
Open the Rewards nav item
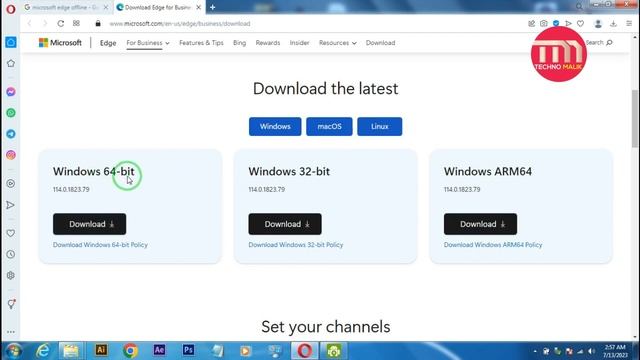tap(268, 43)
